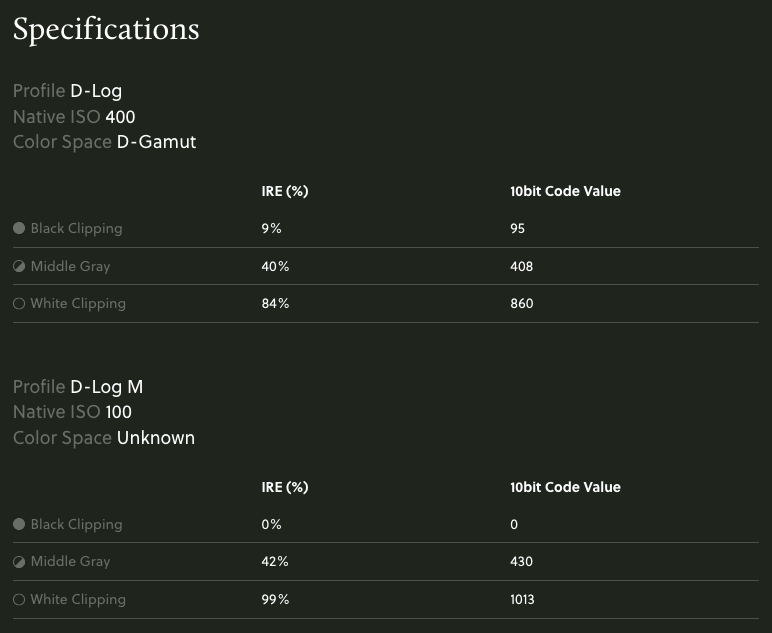This screenshot has height=633, width=772.
Task: Click the first IRE (%) column header
Action: coord(285,191)
